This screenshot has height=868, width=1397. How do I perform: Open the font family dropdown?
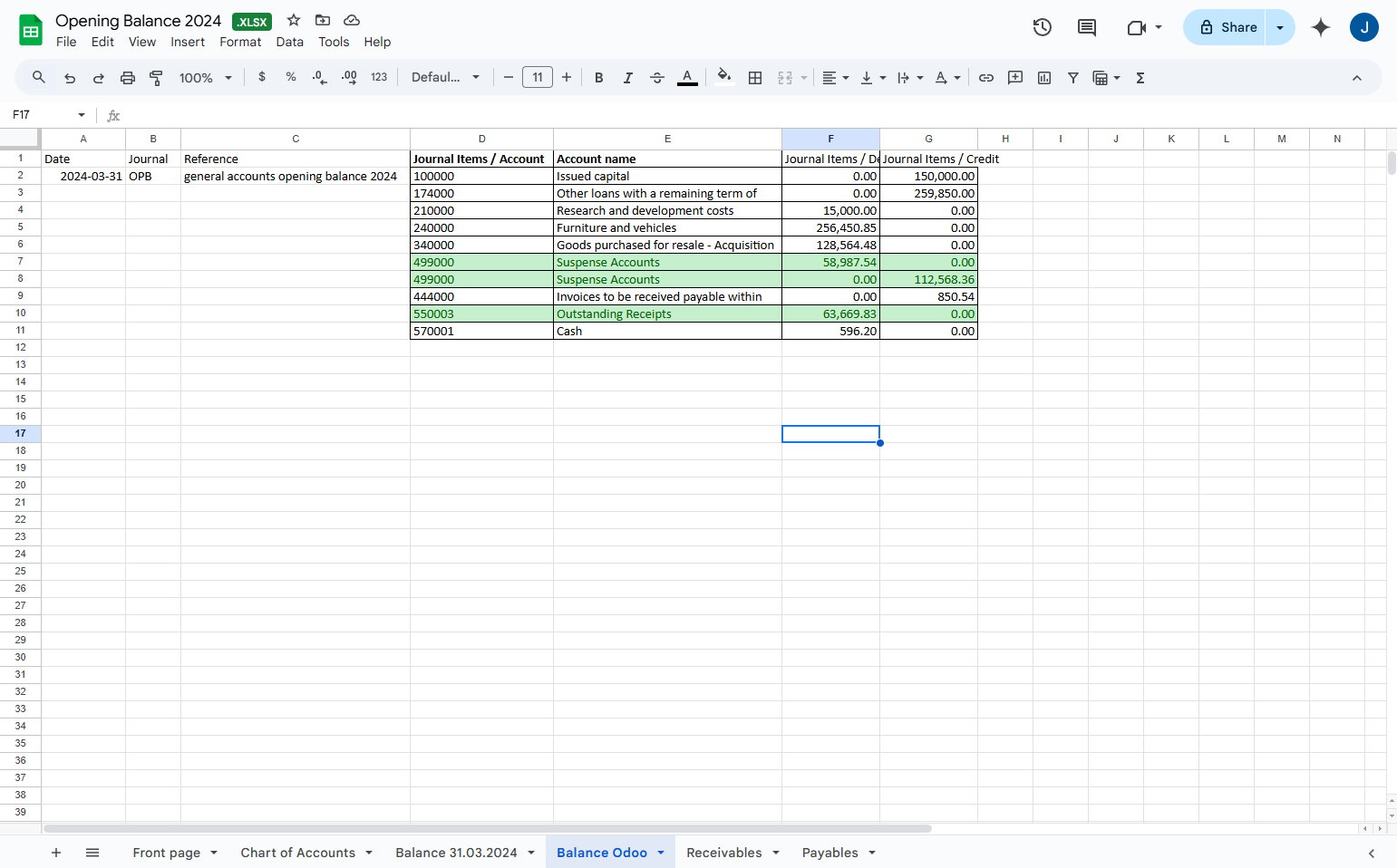[445, 77]
